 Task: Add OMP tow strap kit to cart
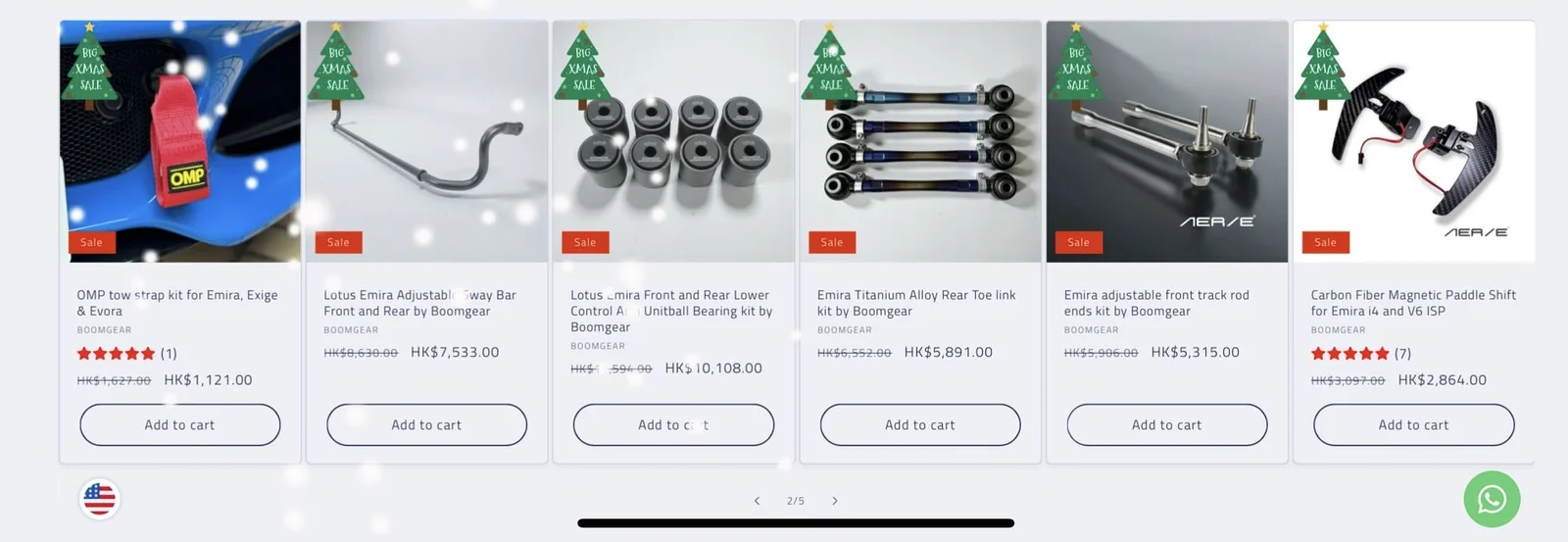coord(180,425)
